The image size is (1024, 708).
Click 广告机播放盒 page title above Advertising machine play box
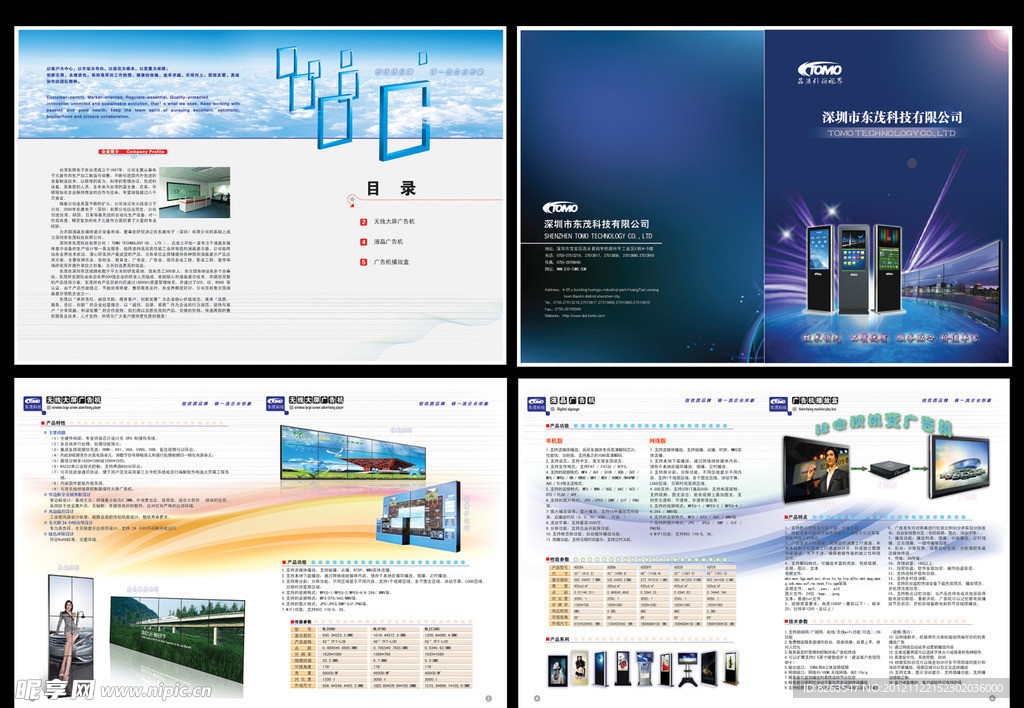tap(814, 400)
